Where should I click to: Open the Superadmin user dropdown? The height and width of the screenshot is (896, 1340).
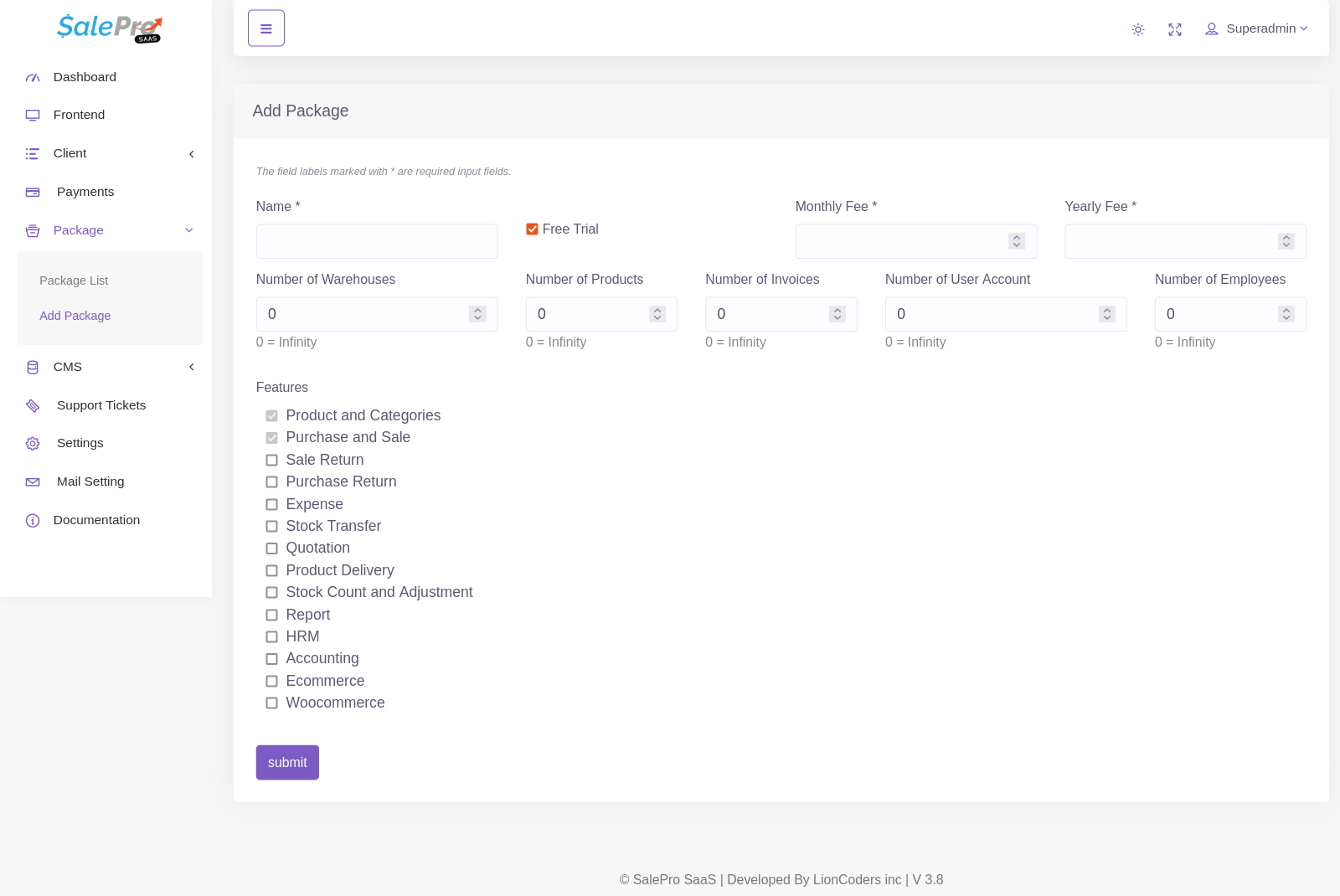pos(1256,29)
